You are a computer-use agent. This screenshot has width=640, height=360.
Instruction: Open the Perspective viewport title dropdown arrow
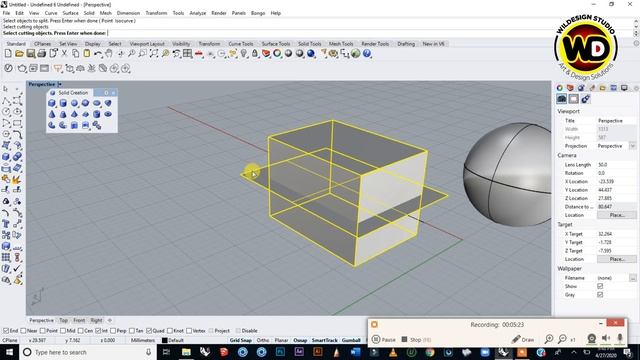coord(60,84)
